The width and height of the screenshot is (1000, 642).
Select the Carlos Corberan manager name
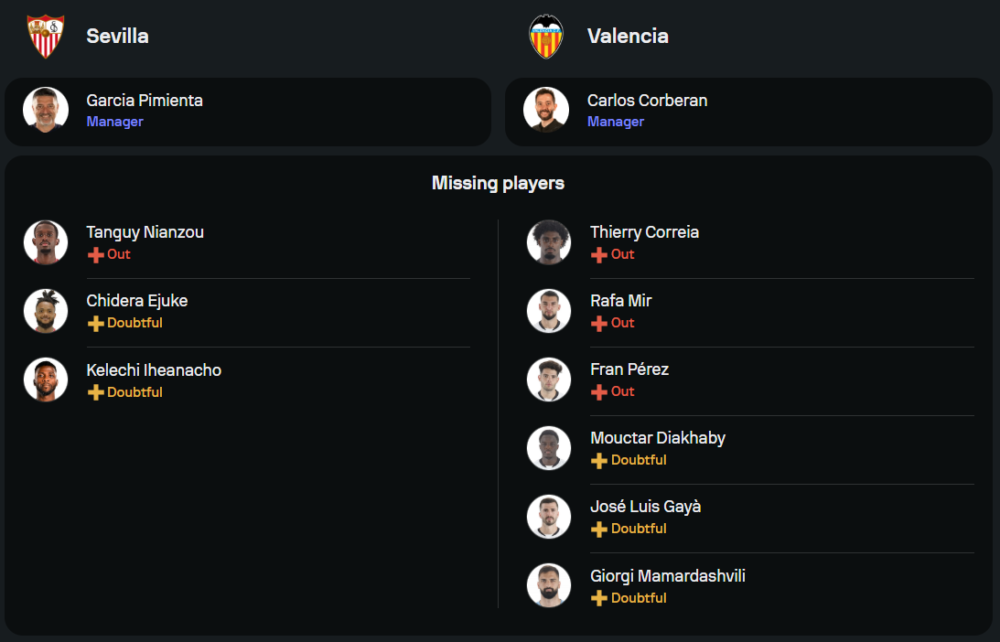click(647, 100)
